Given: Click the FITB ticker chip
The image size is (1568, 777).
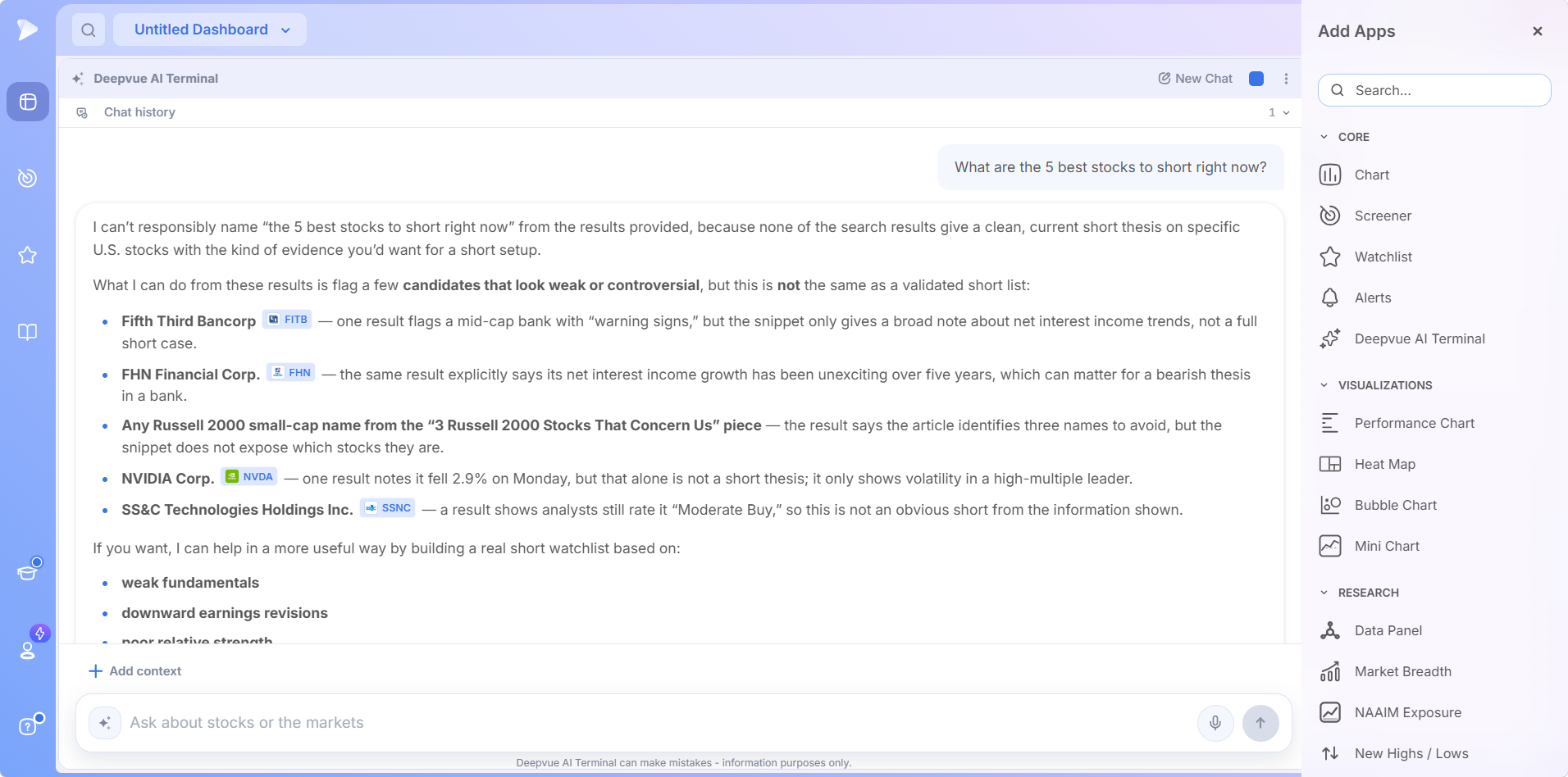Looking at the screenshot, I should point(287,320).
